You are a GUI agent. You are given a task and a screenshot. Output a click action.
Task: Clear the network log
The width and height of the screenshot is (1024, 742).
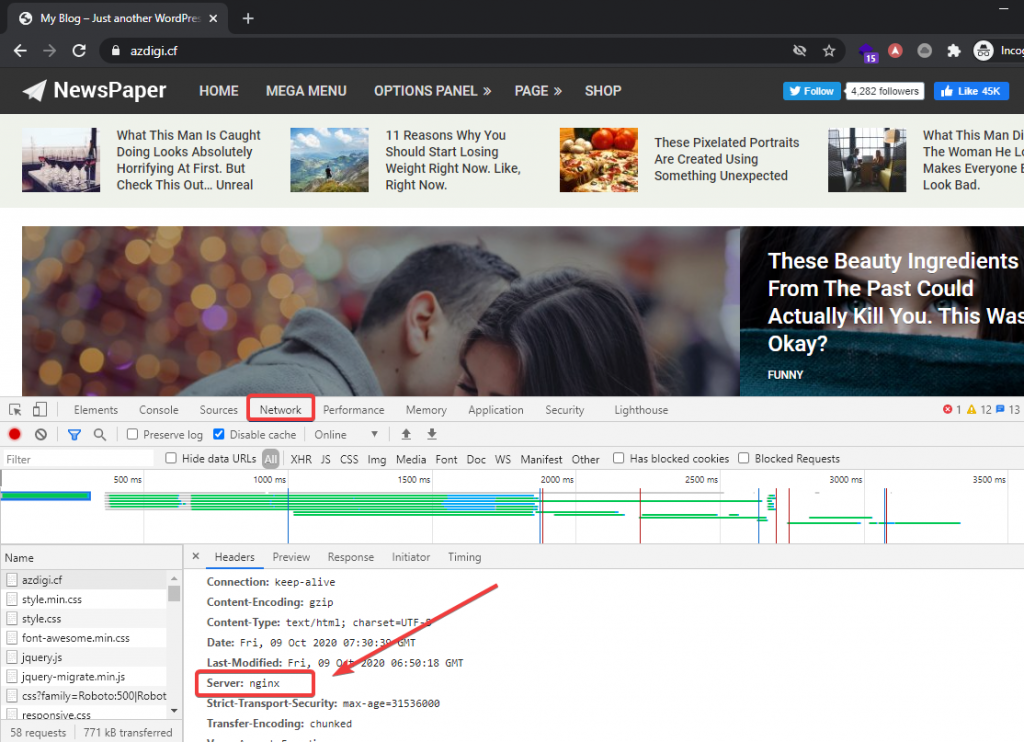click(40, 434)
